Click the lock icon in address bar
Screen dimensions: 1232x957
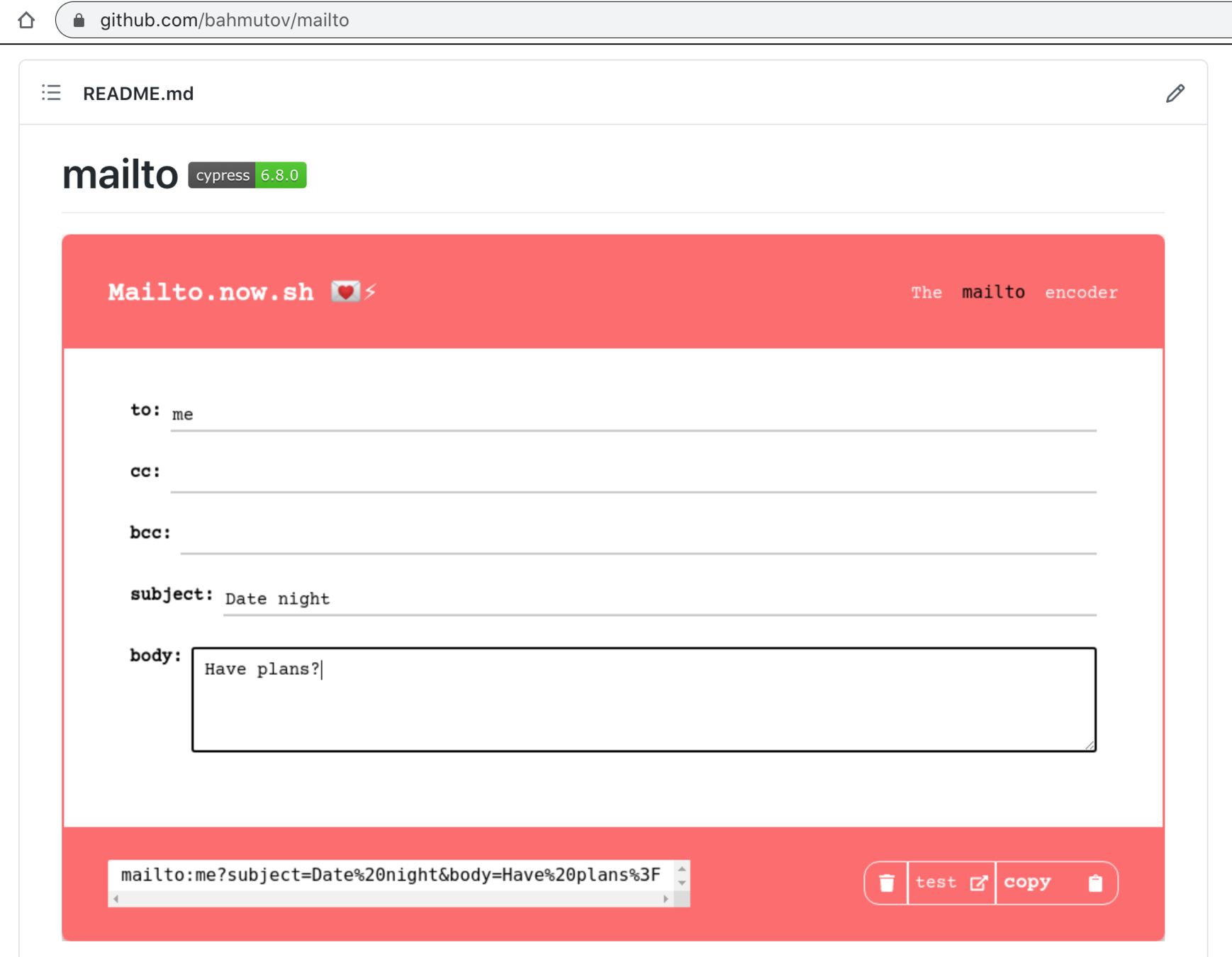click(x=79, y=20)
